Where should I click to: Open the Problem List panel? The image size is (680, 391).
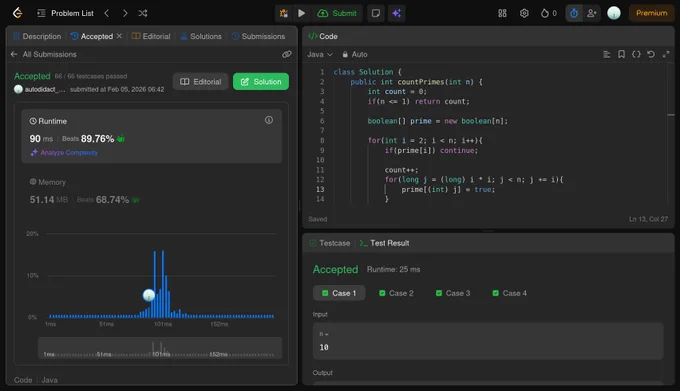65,13
